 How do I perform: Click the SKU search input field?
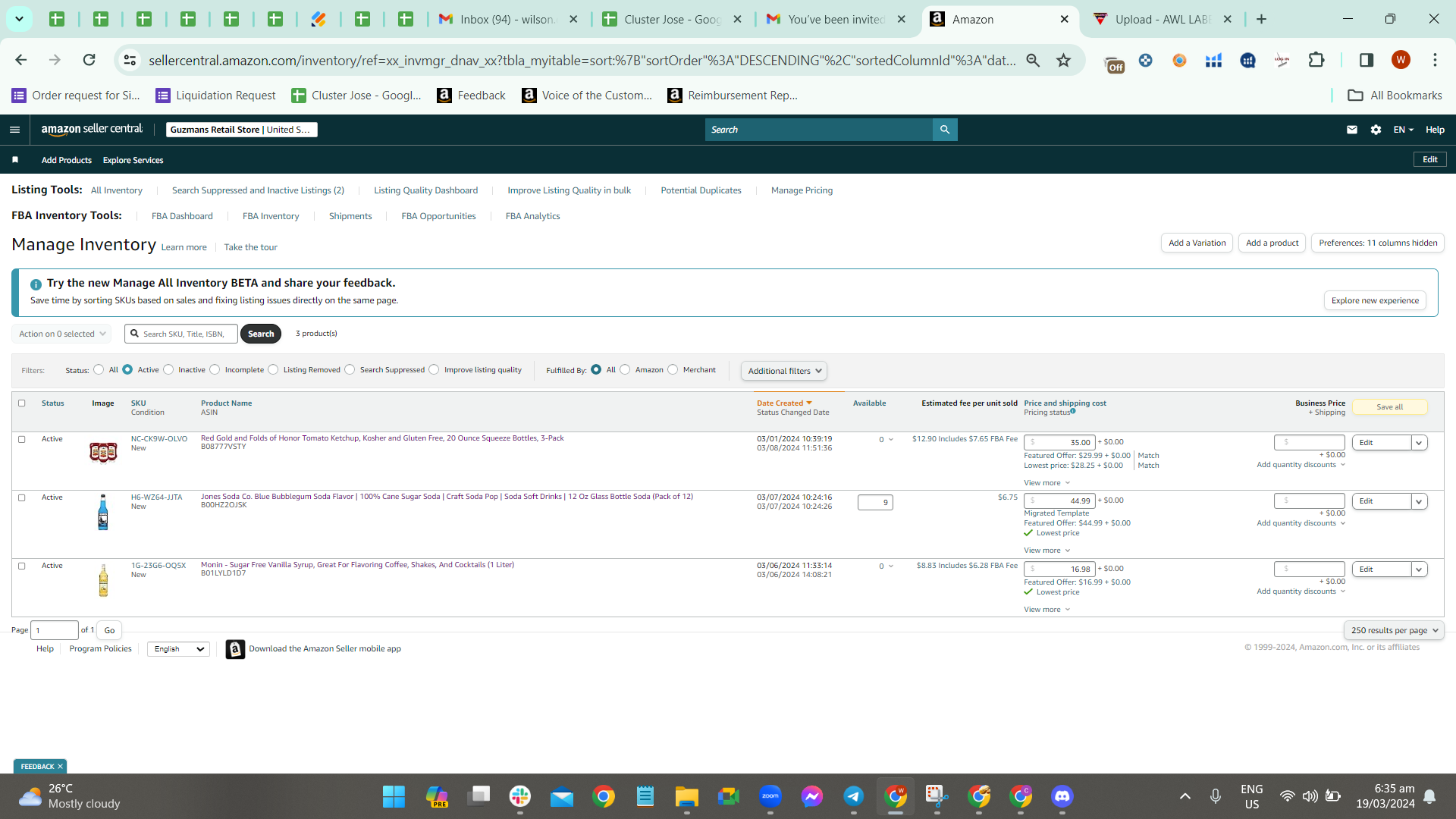[x=181, y=334]
